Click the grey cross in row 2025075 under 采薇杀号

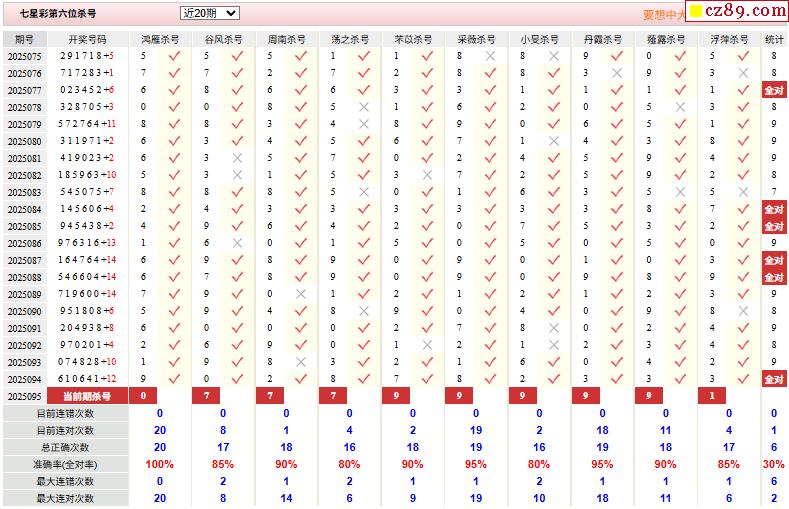[490, 56]
